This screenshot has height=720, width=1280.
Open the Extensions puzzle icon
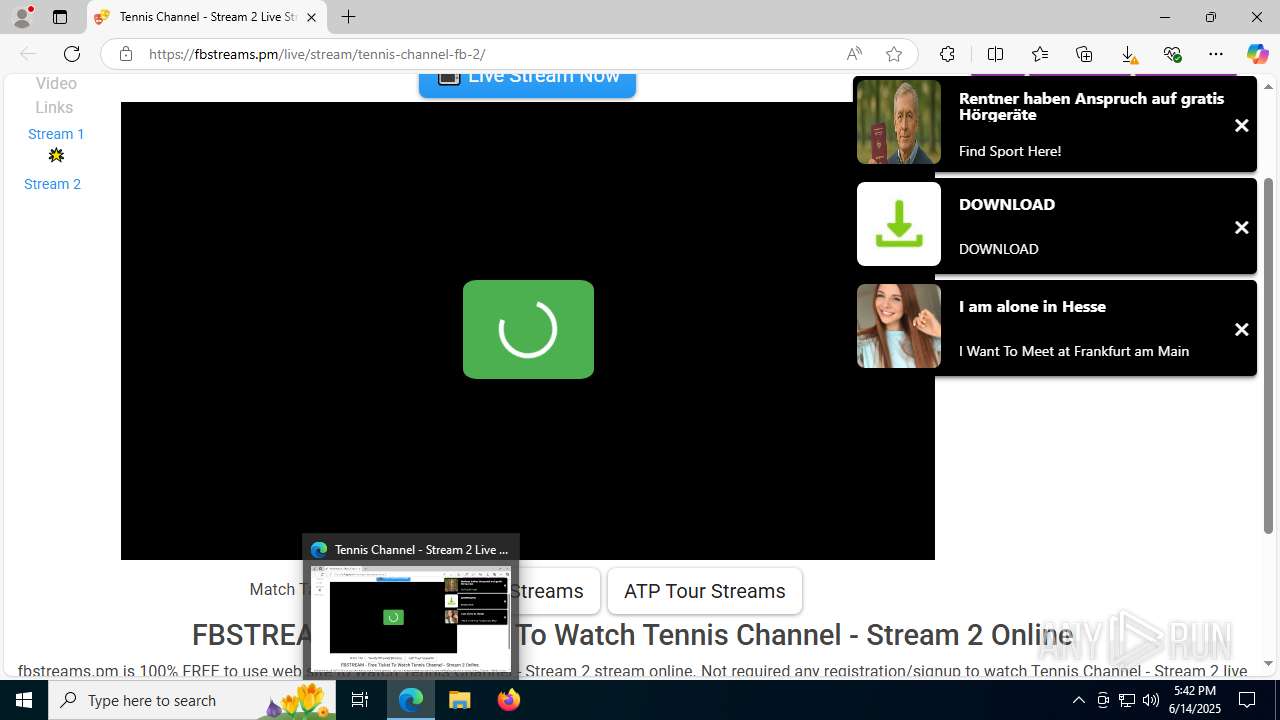(x=947, y=54)
